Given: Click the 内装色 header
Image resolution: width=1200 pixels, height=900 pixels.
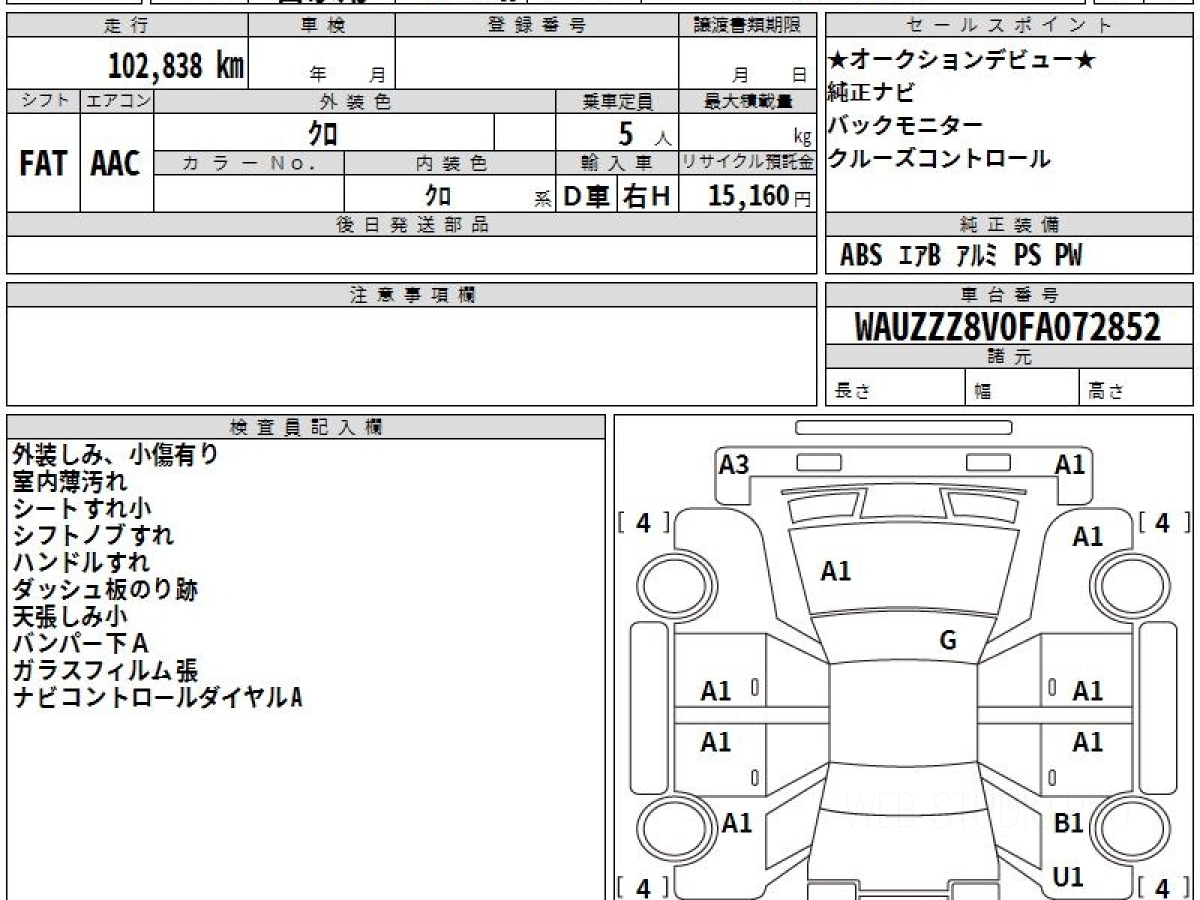Looking at the screenshot, I should click(x=451, y=163).
